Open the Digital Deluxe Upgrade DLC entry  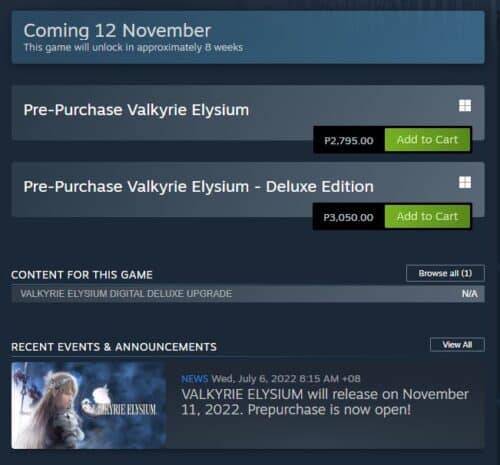[248, 294]
